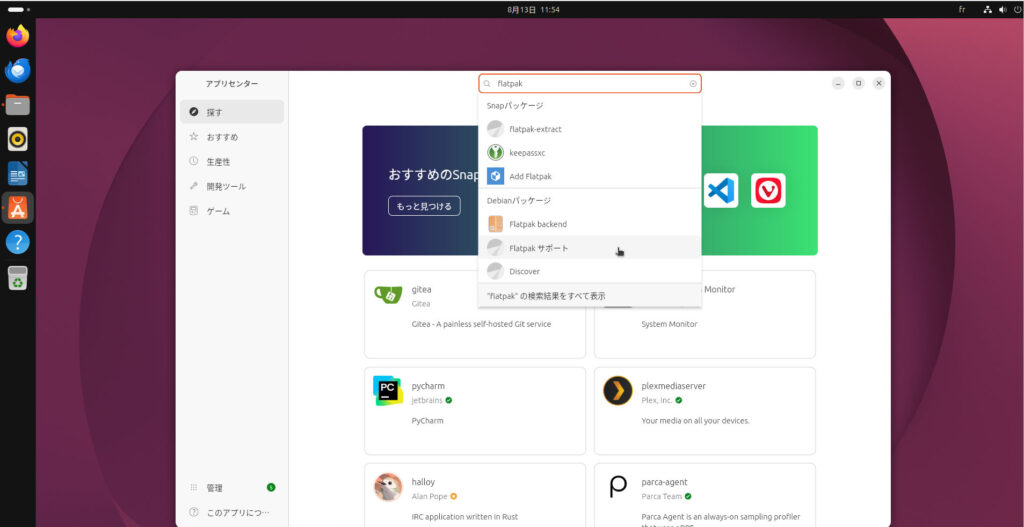Select the keepassxc search result
The image size is (1024, 527).
(590, 152)
